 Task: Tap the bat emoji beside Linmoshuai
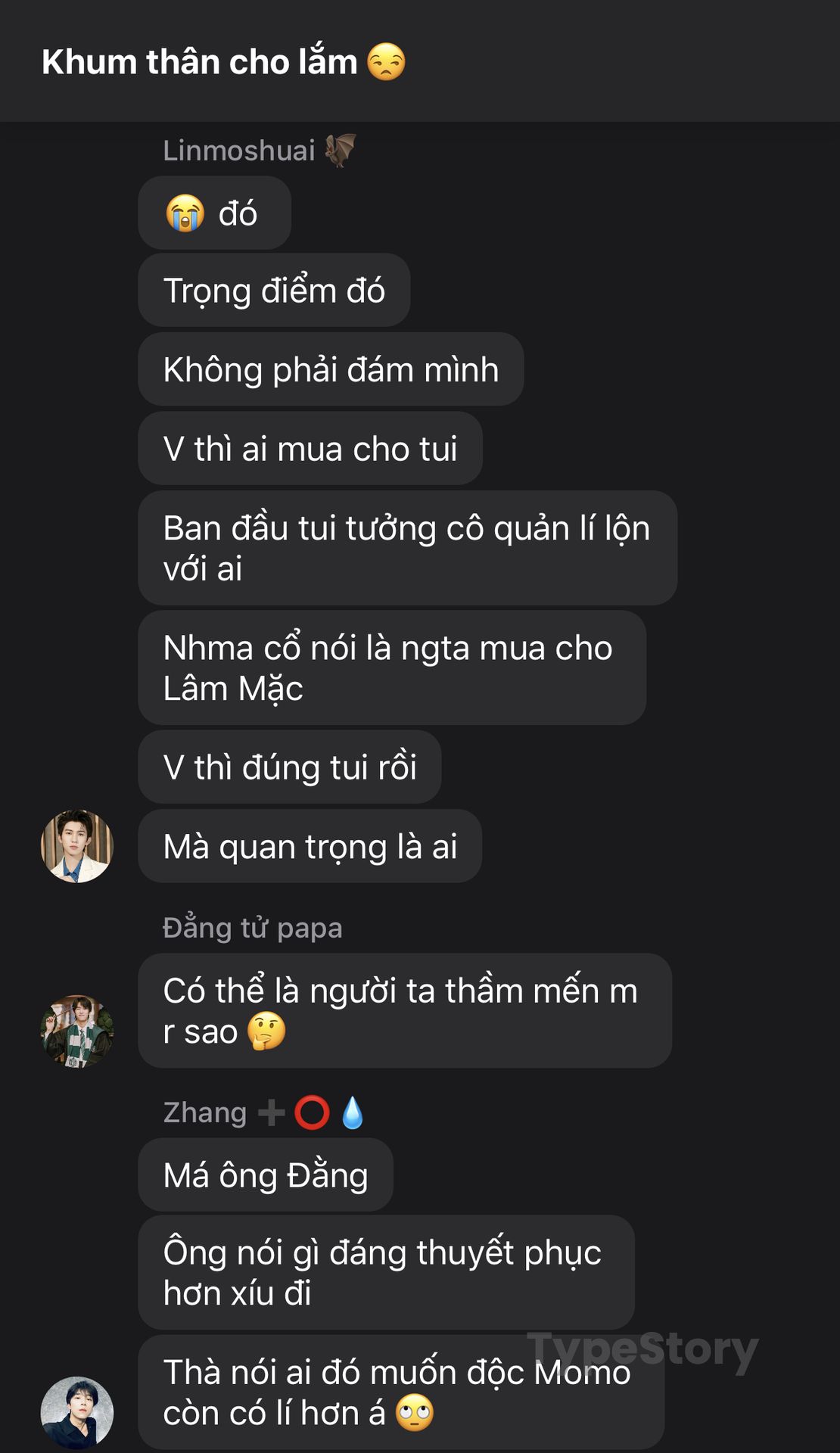click(341, 150)
